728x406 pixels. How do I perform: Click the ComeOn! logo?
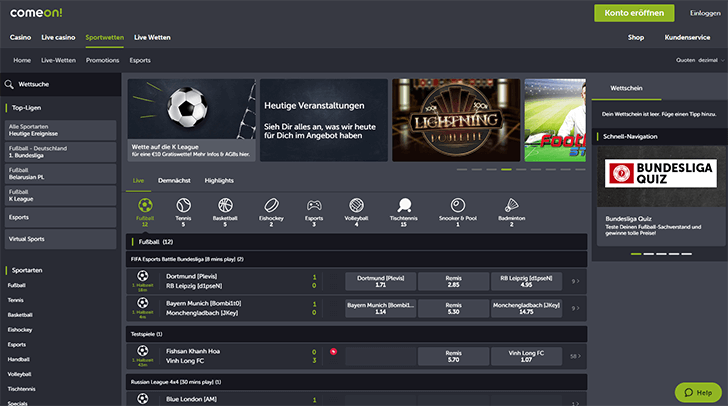click(x=36, y=13)
